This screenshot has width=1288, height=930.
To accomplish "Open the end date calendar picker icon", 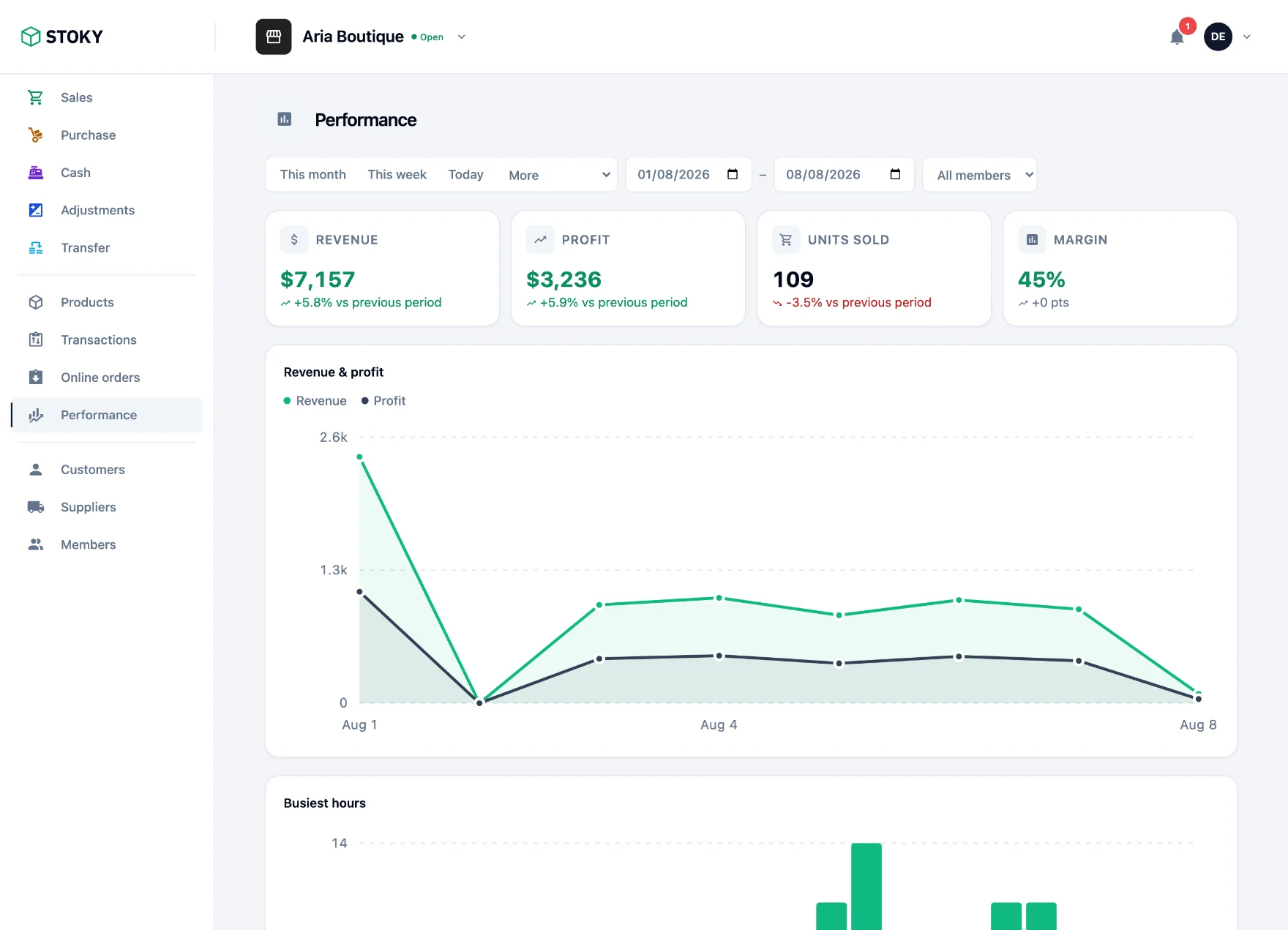I will click(895, 174).
